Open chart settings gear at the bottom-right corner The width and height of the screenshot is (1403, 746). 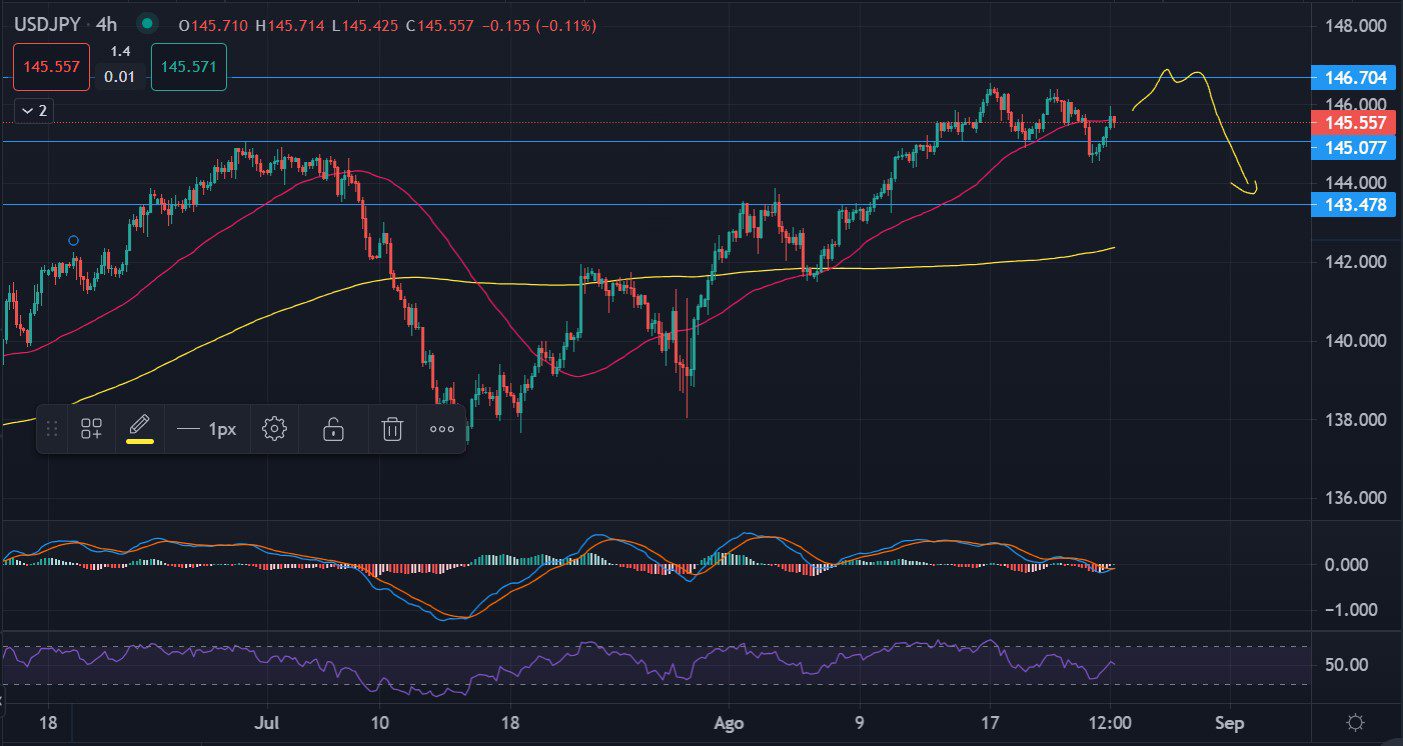click(x=1356, y=722)
